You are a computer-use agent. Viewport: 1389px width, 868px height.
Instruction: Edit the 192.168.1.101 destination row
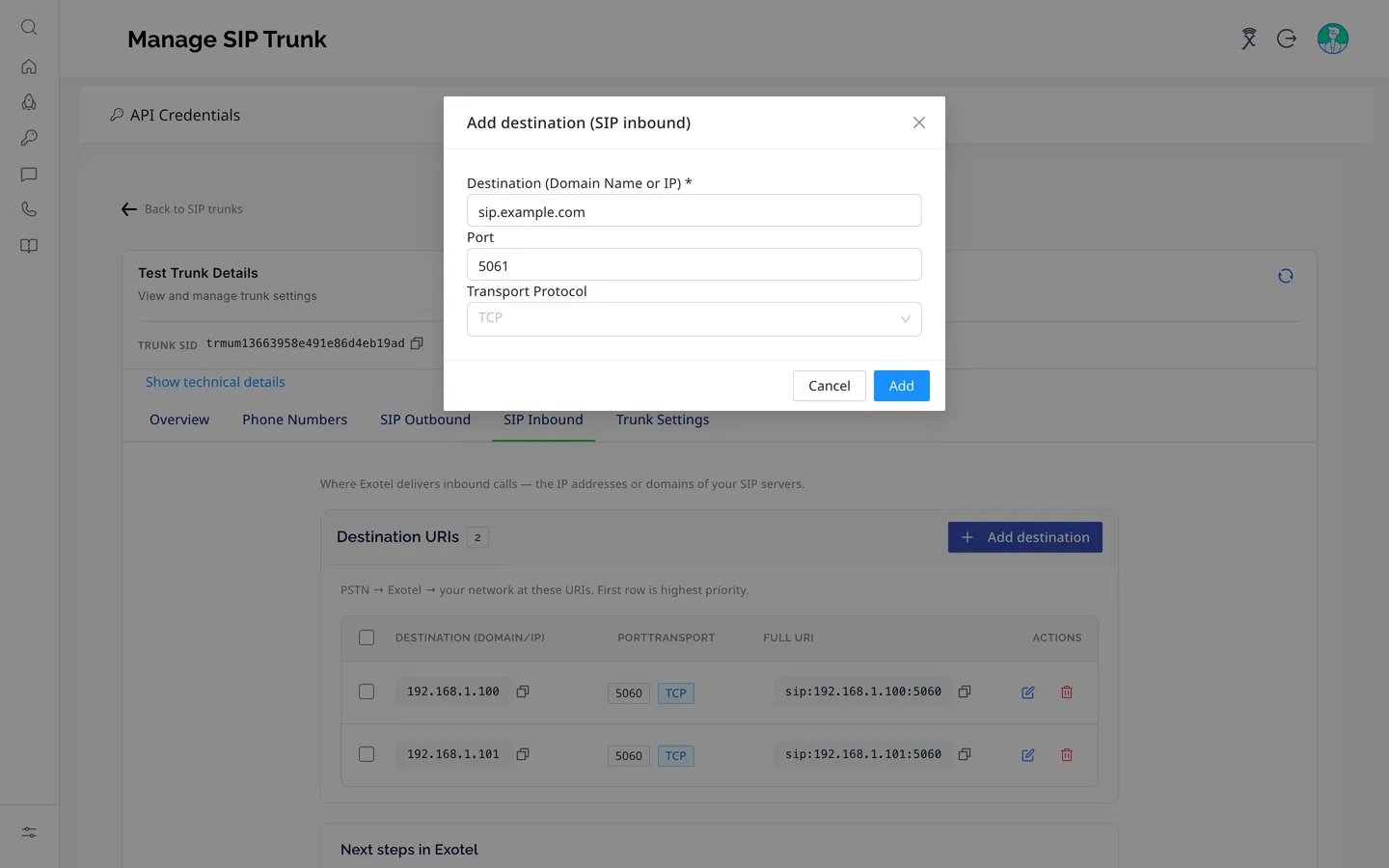1028,755
